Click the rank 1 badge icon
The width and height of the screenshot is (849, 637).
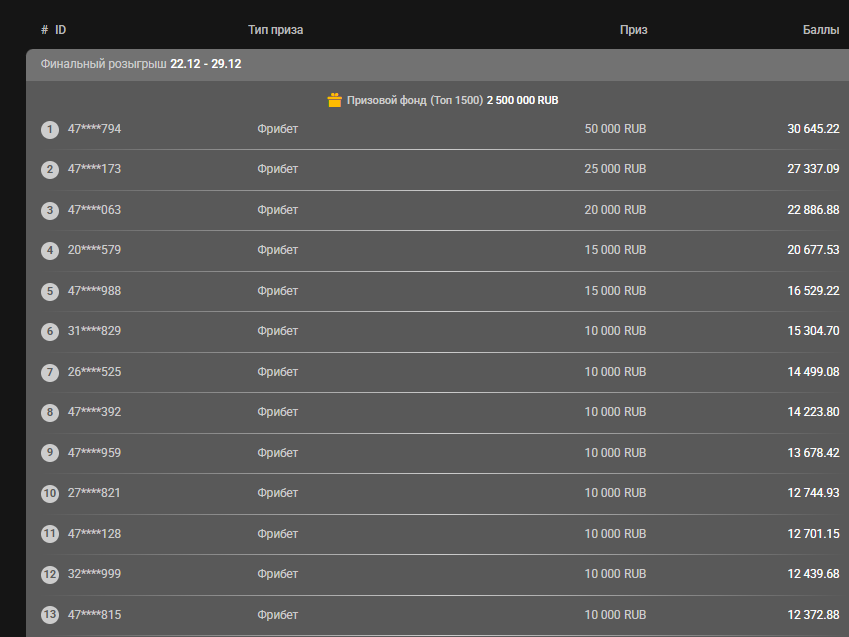(50, 130)
